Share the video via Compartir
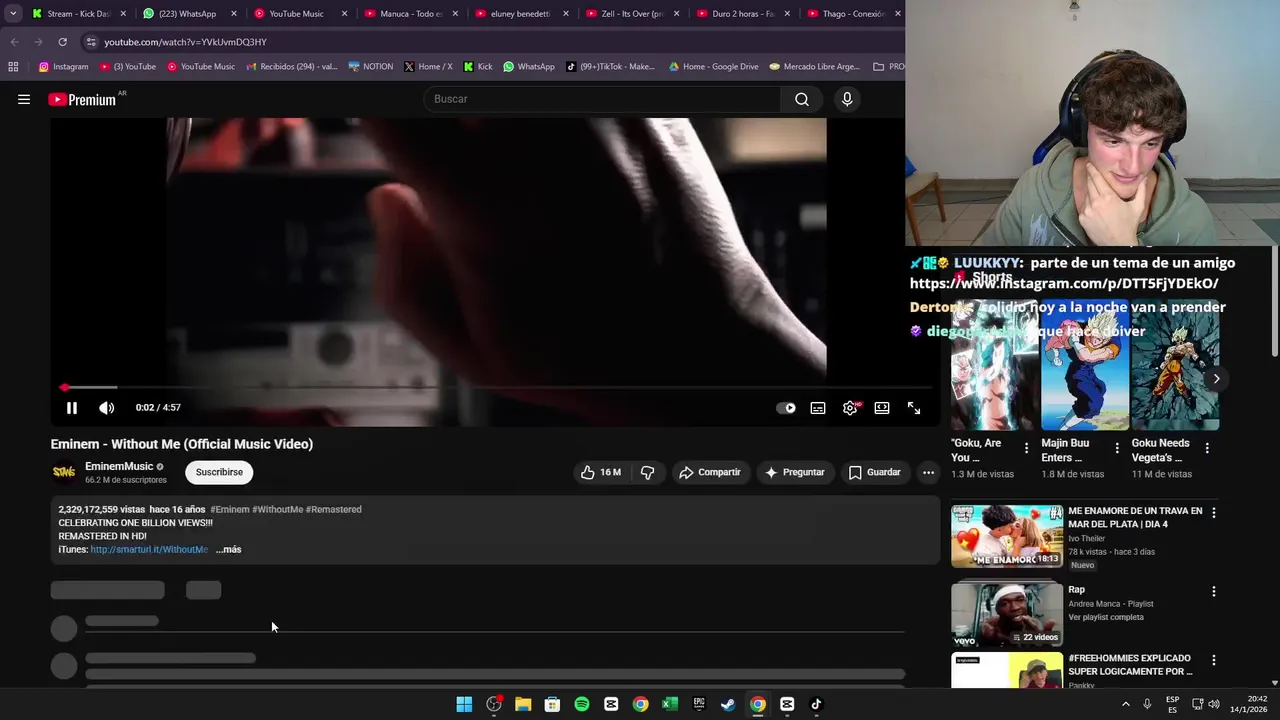This screenshot has height=720, width=1280. [x=710, y=472]
